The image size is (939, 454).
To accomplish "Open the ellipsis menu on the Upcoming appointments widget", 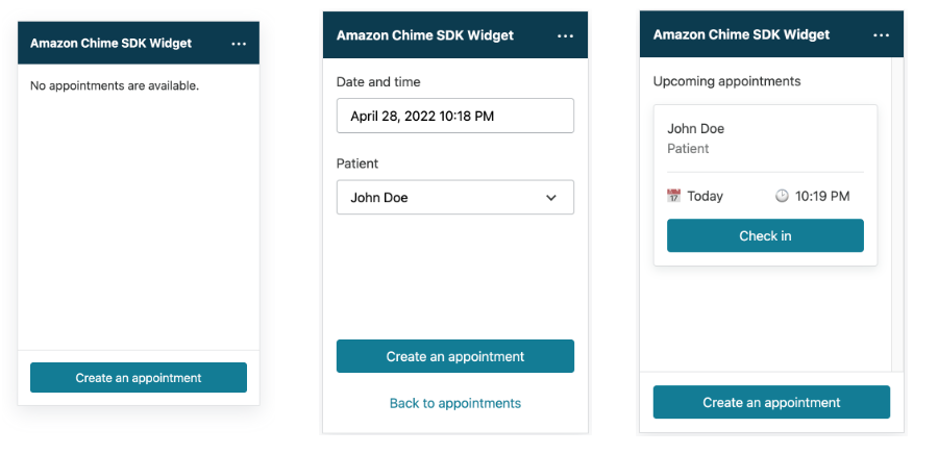I will tap(881, 35).
